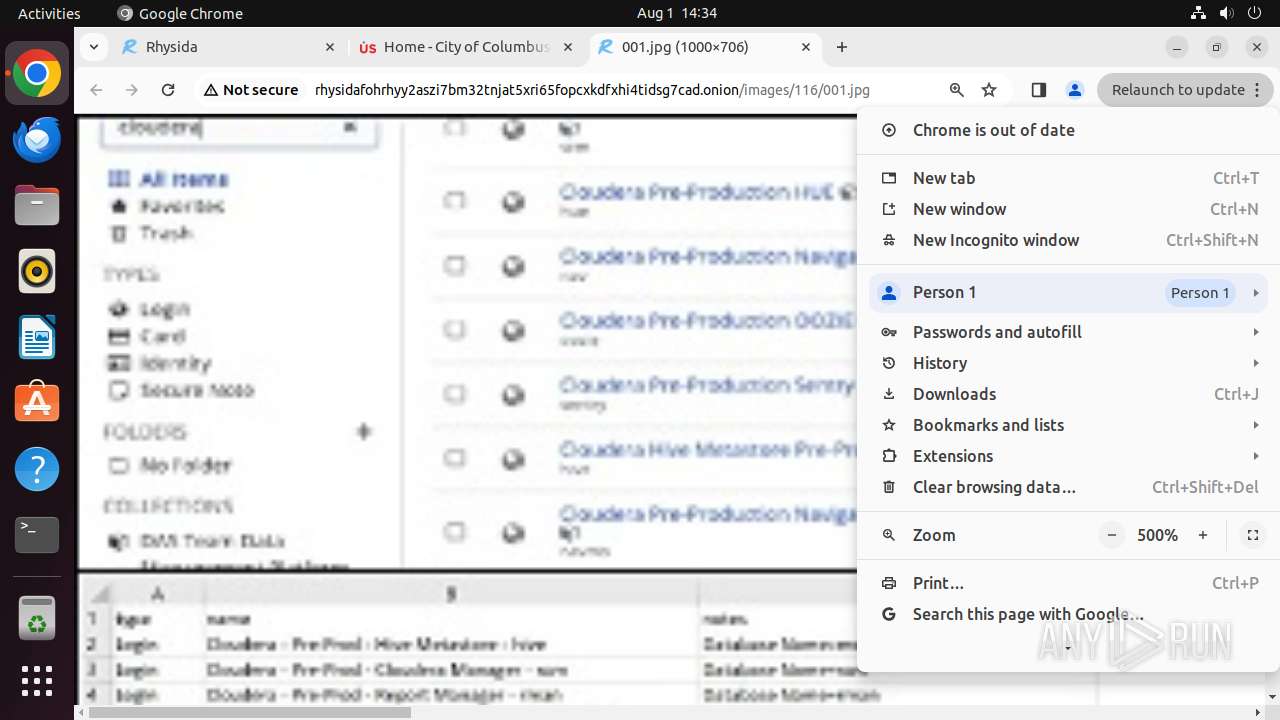This screenshot has height=720, width=1280.
Task: Launch Thunderbird from the dock
Action: [37, 139]
